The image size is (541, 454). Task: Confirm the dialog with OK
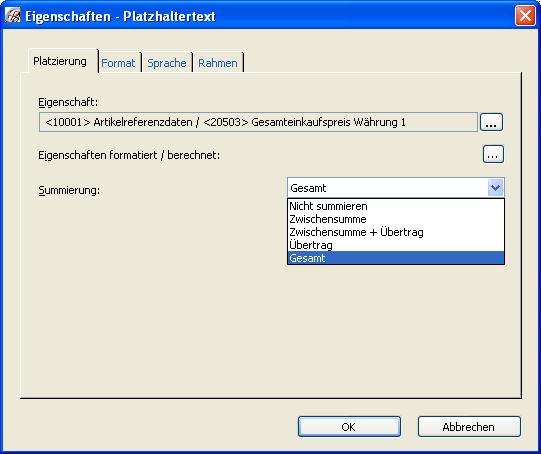[x=349, y=427]
